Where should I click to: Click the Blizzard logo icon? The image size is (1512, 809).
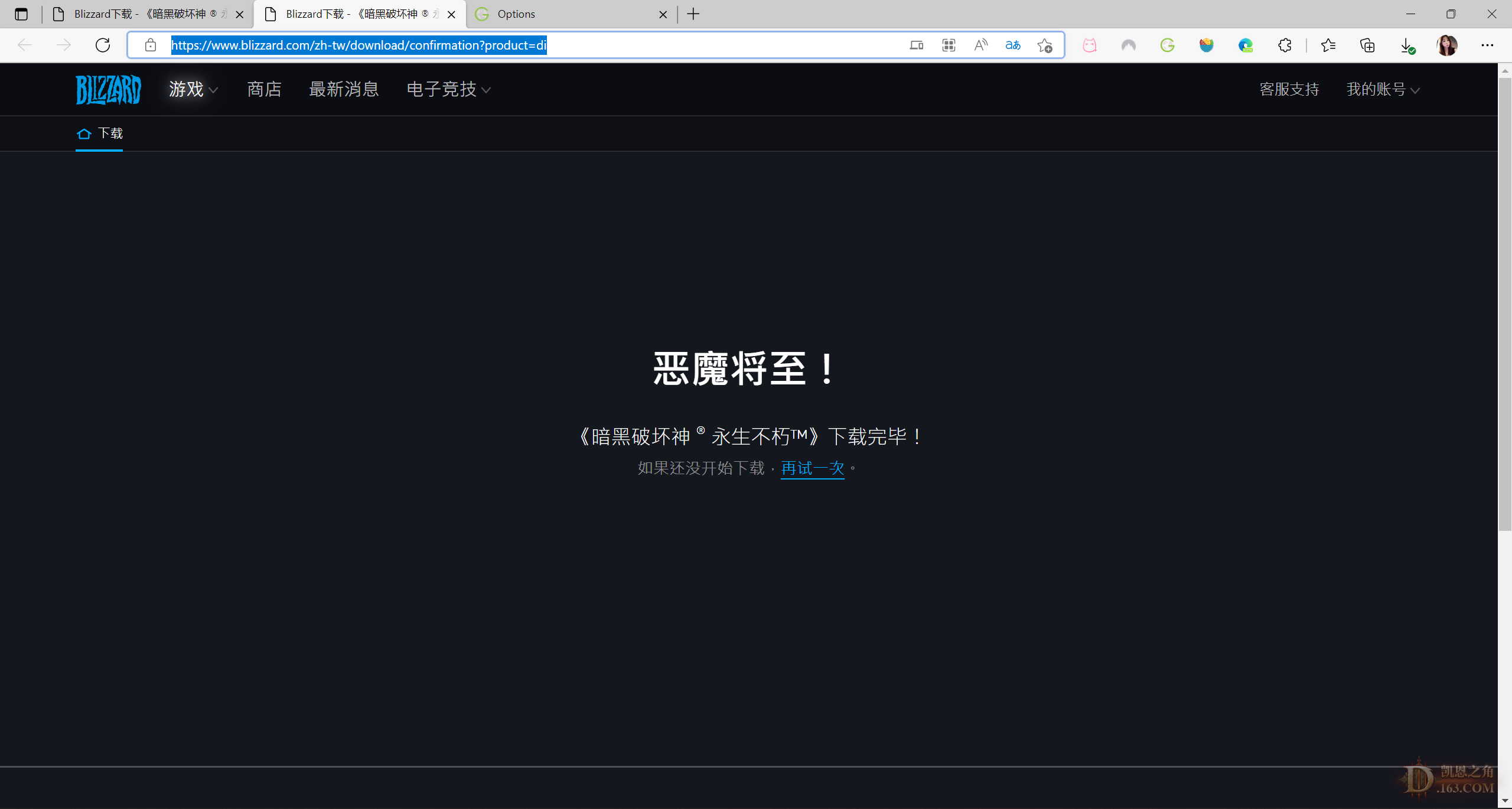[x=107, y=89]
